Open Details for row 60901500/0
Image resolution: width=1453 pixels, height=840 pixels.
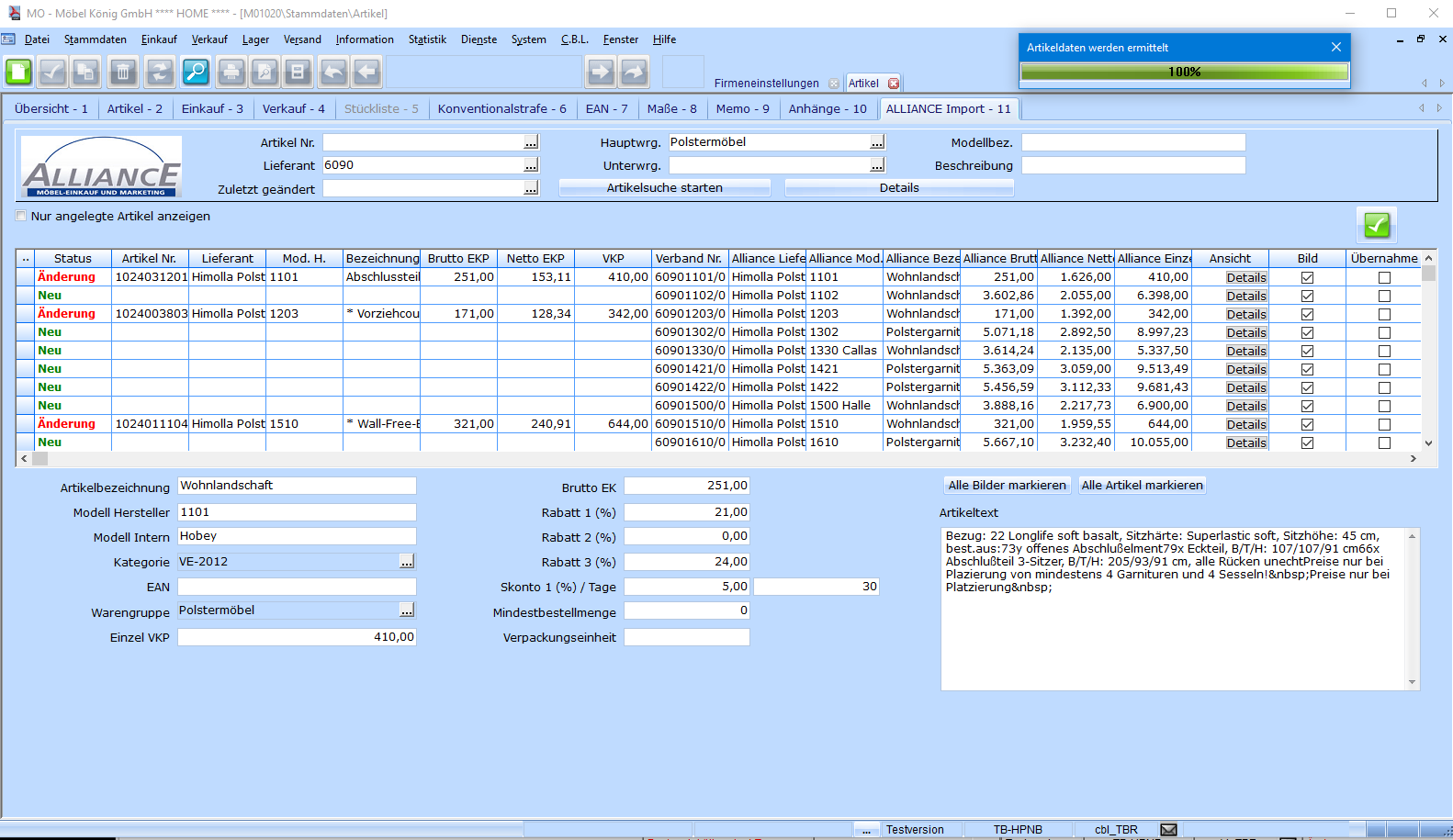(x=1246, y=406)
